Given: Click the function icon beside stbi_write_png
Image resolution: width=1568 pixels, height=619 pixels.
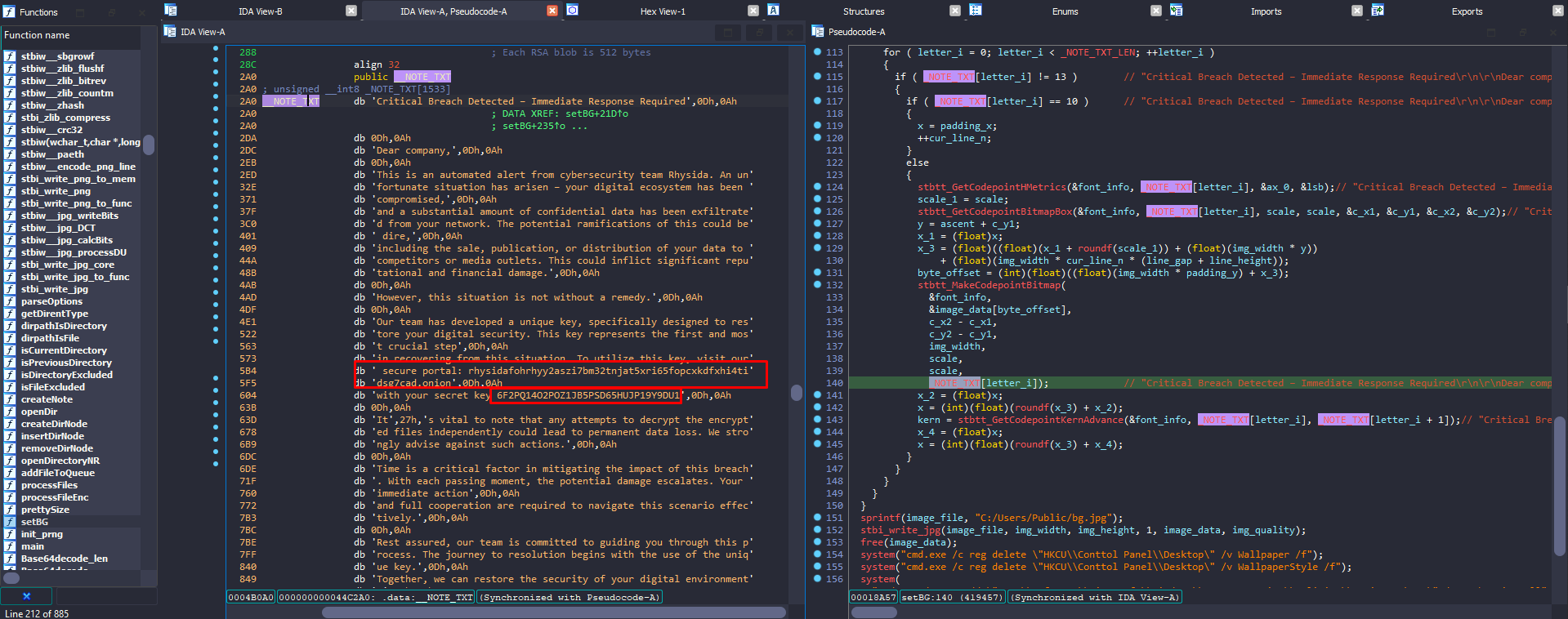Looking at the screenshot, I should [x=10, y=191].
